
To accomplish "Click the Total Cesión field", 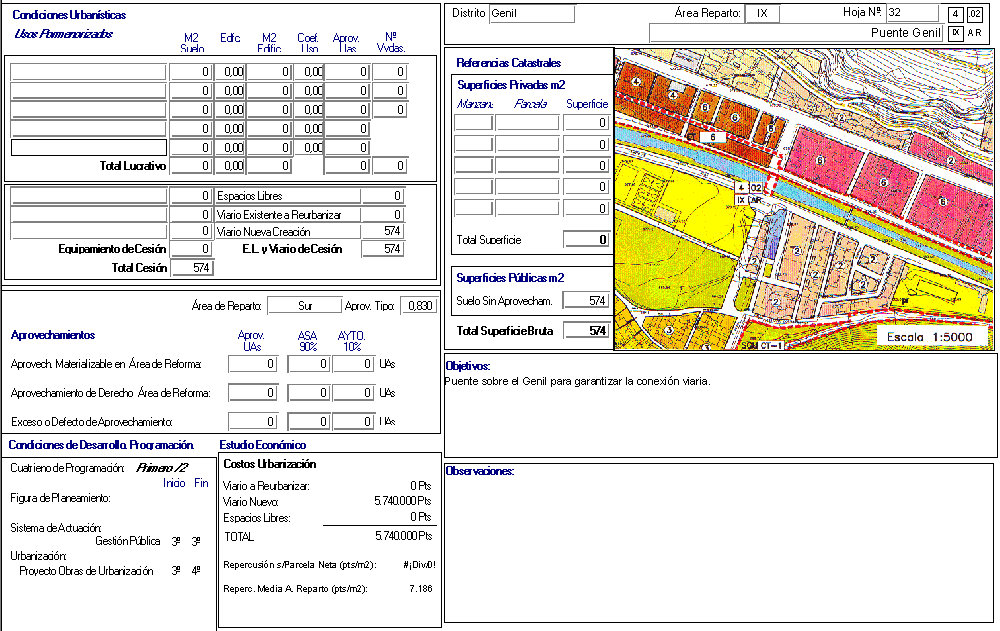I will pos(192,268).
